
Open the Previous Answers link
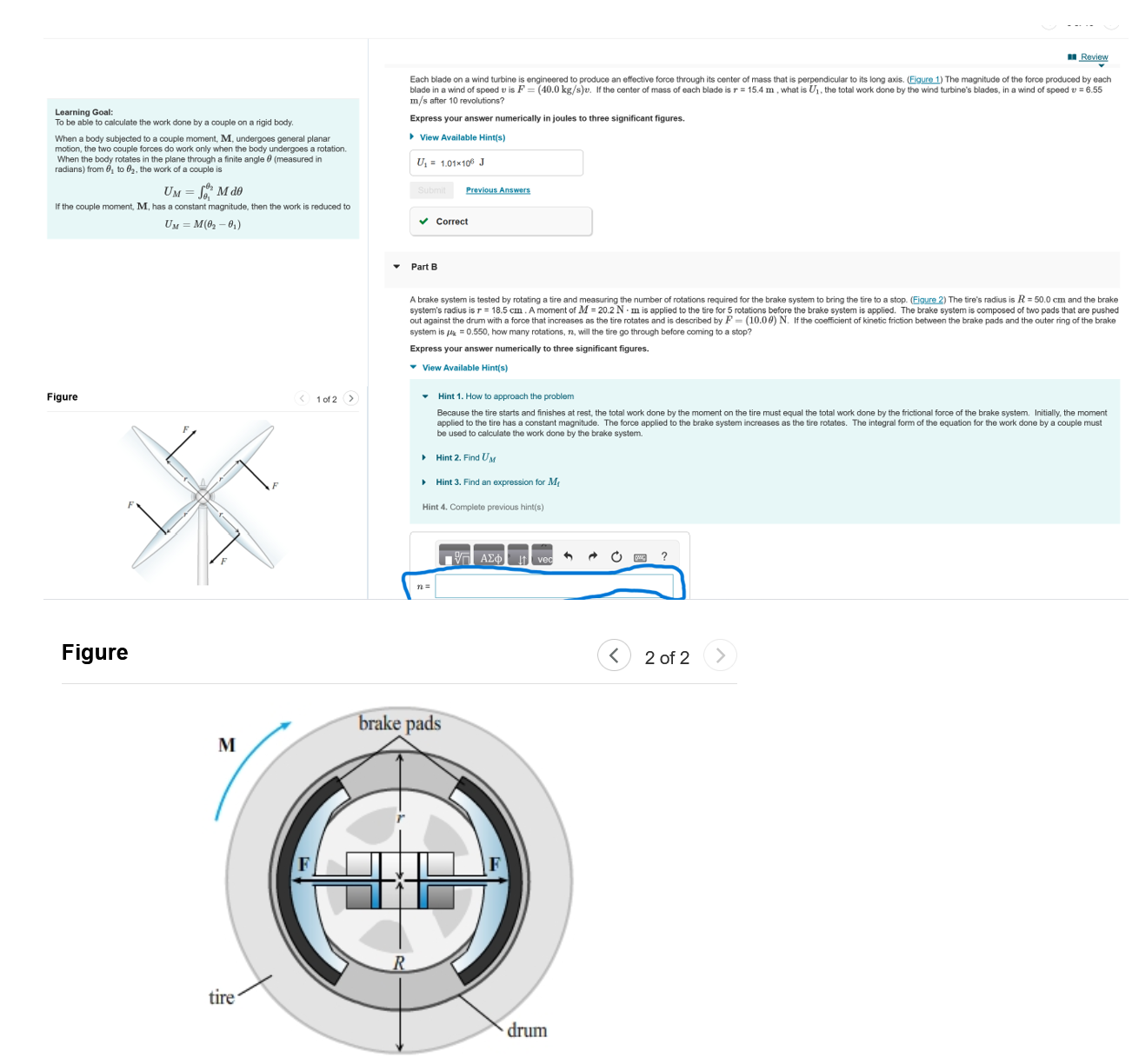(497, 190)
